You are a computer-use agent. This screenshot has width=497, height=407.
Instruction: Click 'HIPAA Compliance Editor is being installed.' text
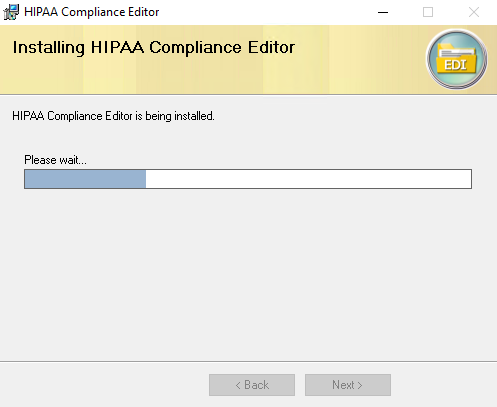[x=113, y=116]
